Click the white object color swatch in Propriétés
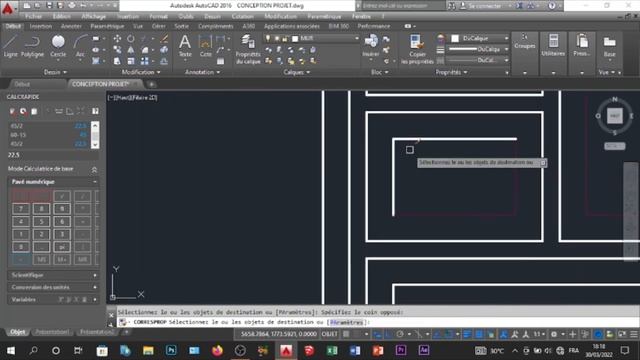Viewport: 640px width, 360px height. coord(455,38)
